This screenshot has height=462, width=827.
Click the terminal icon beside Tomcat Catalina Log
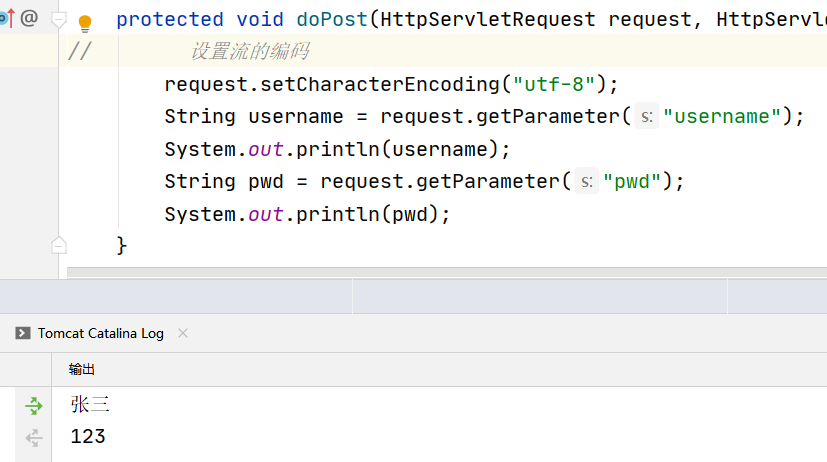point(23,333)
